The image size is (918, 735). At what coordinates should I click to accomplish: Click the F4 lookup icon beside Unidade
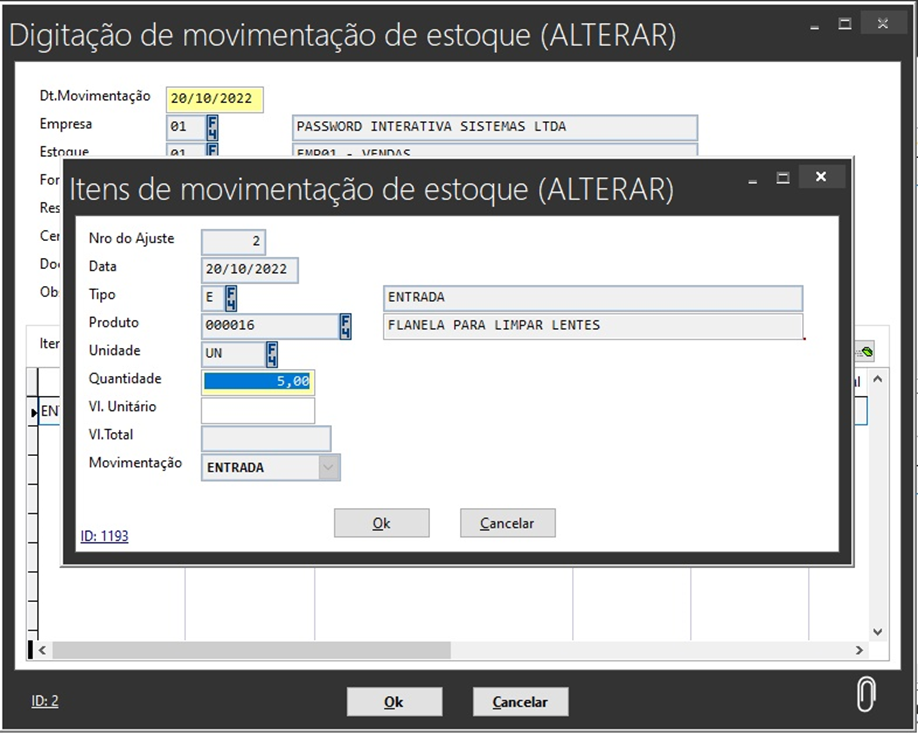point(271,354)
